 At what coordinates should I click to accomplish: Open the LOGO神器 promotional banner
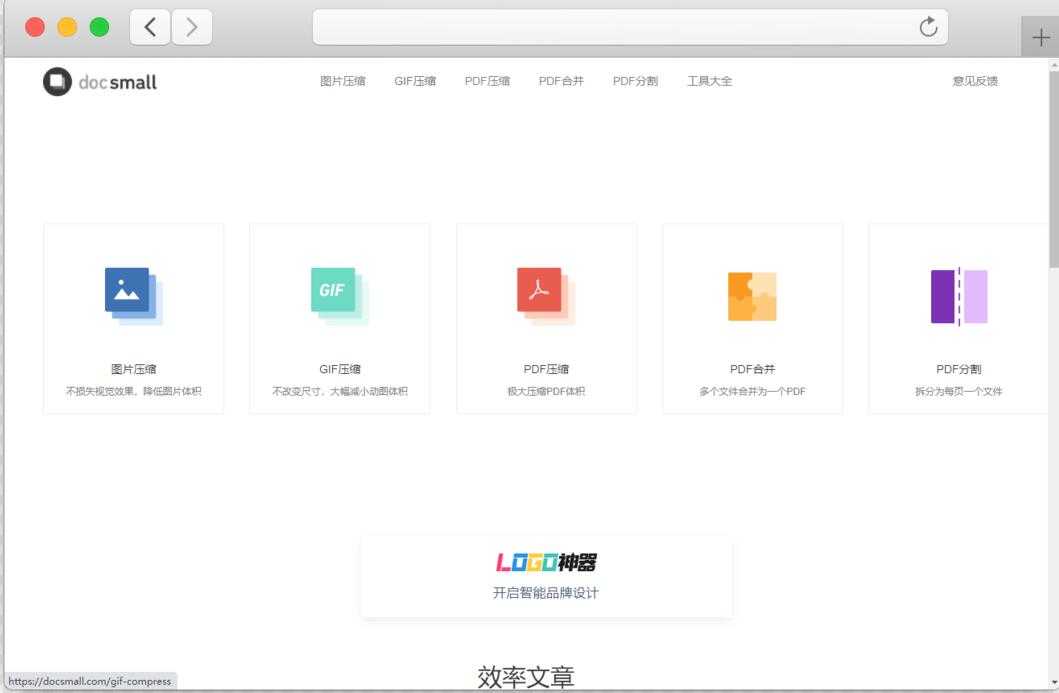click(x=546, y=576)
